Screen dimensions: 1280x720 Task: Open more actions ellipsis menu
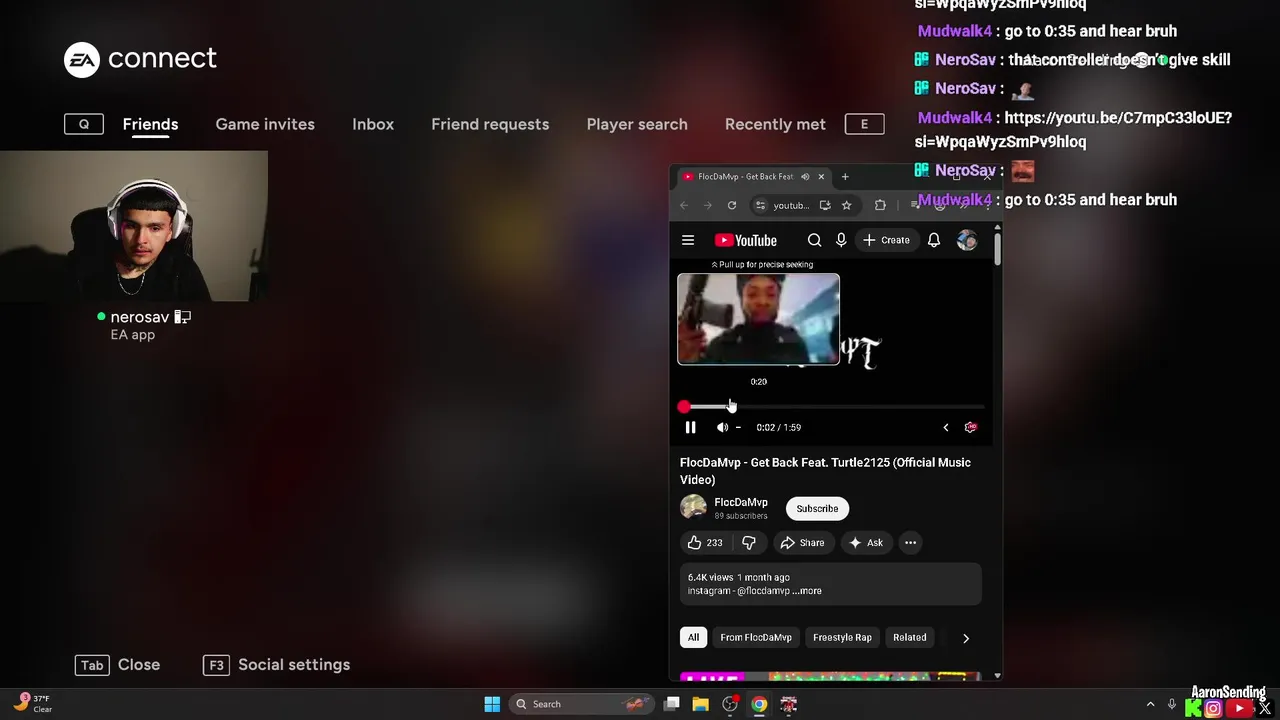pyautogui.click(x=910, y=542)
